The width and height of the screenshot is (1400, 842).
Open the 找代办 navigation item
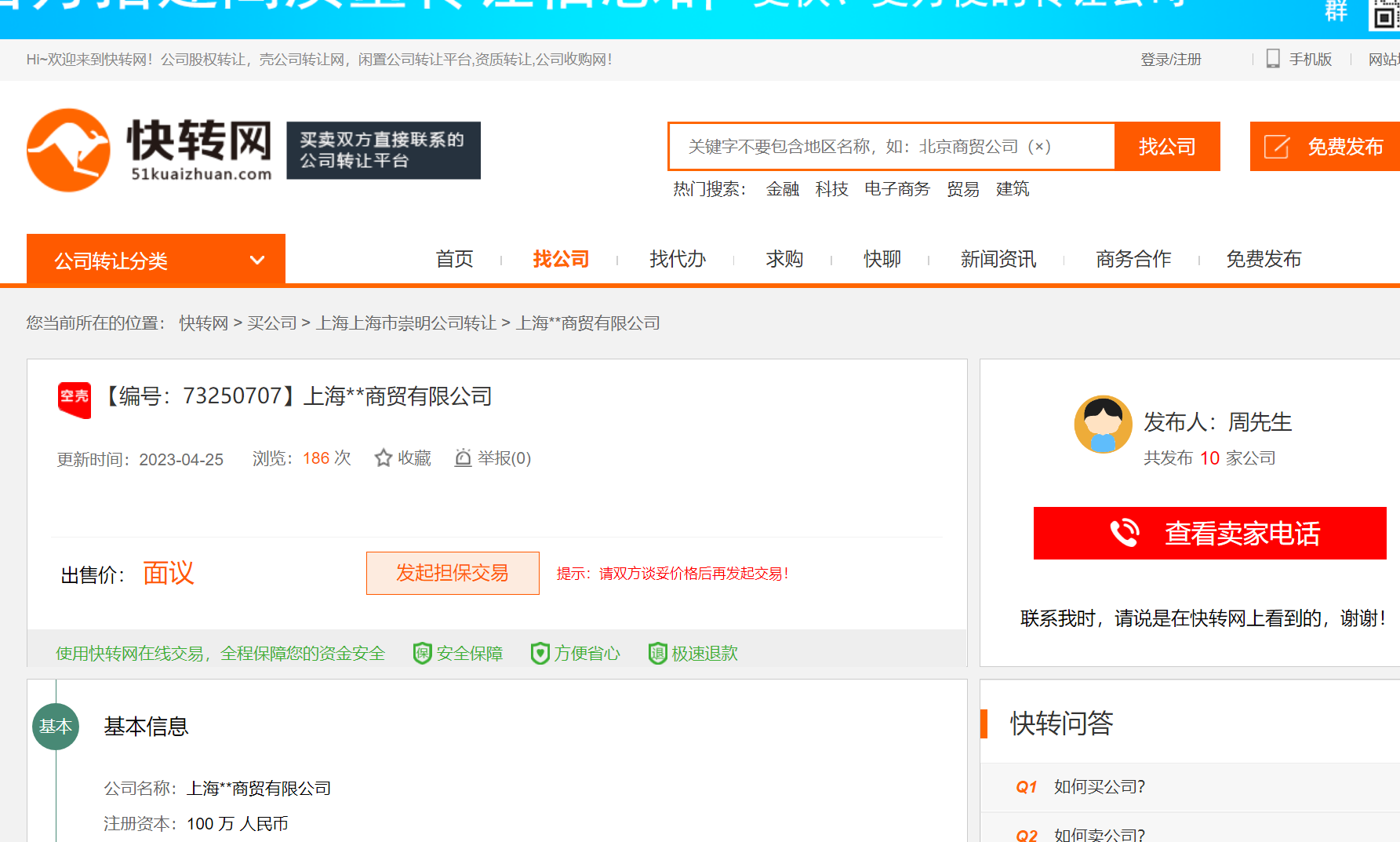pyautogui.click(x=678, y=259)
